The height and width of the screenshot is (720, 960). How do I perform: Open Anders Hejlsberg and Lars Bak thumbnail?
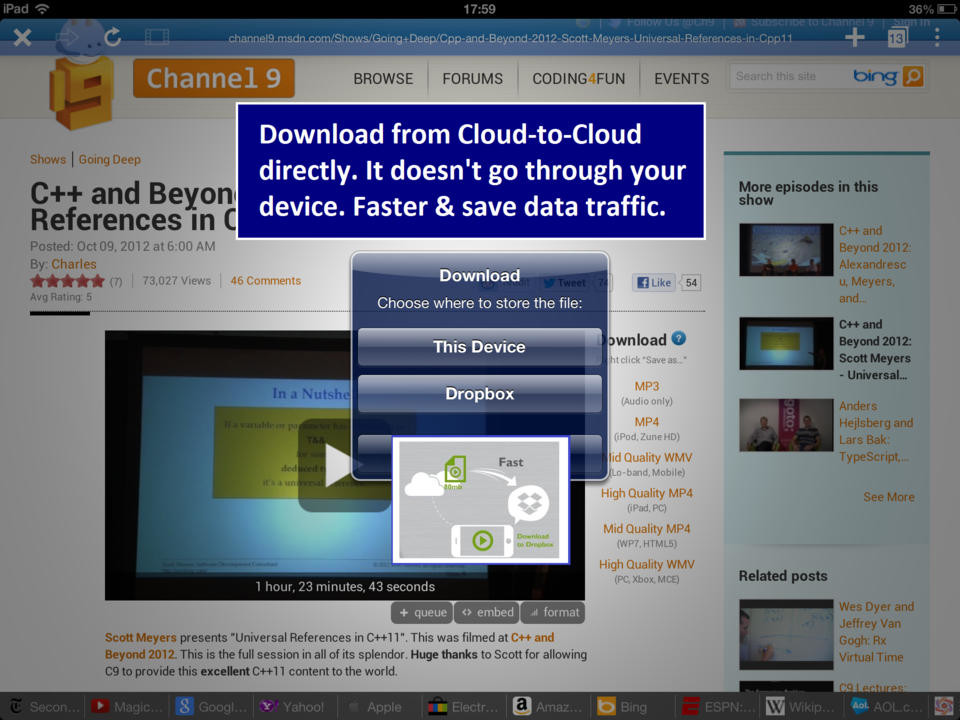[x=786, y=425]
